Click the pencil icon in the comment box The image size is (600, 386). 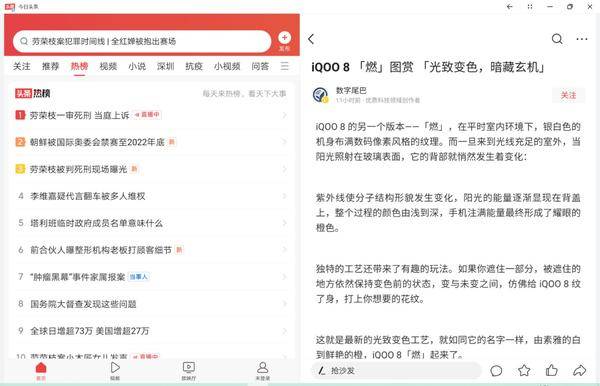pyautogui.click(x=322, y=370)
